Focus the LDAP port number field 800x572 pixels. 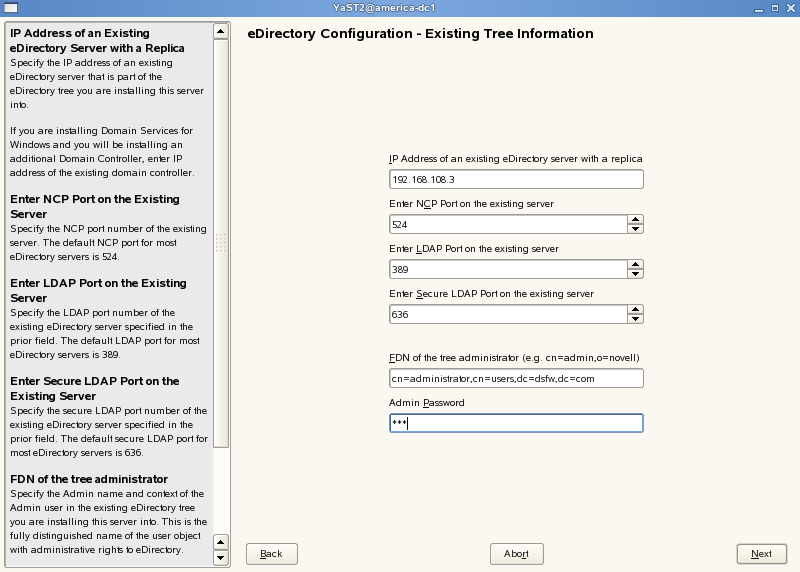click(507, 269)
